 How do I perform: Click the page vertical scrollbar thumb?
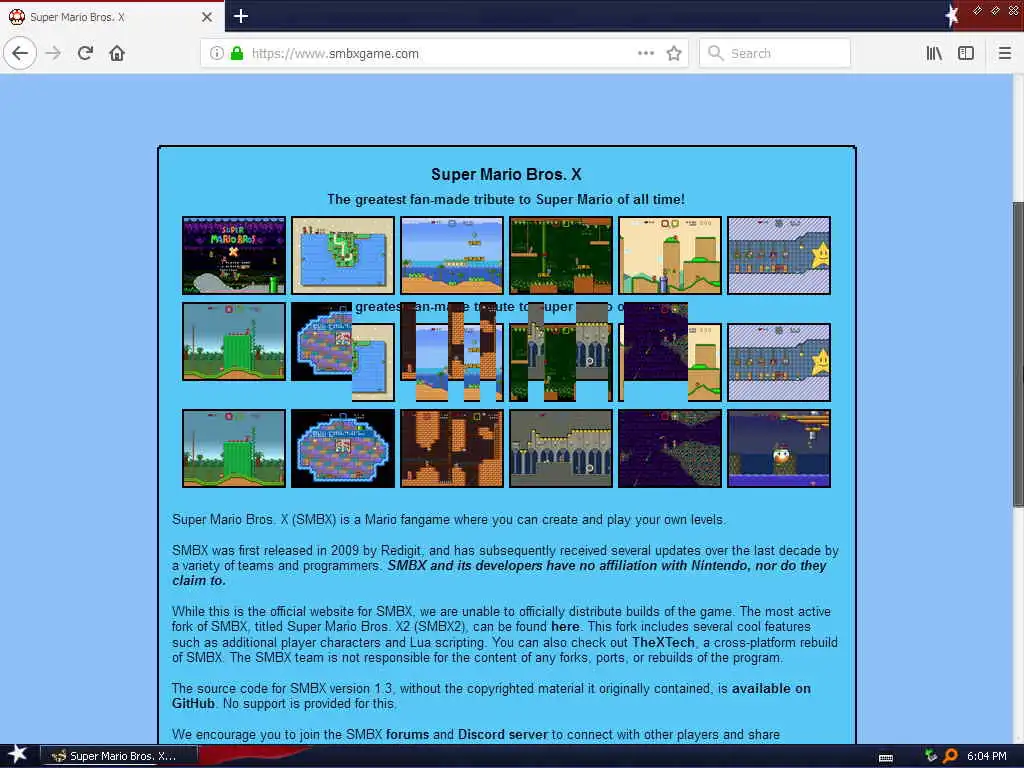pos(1018,354)
